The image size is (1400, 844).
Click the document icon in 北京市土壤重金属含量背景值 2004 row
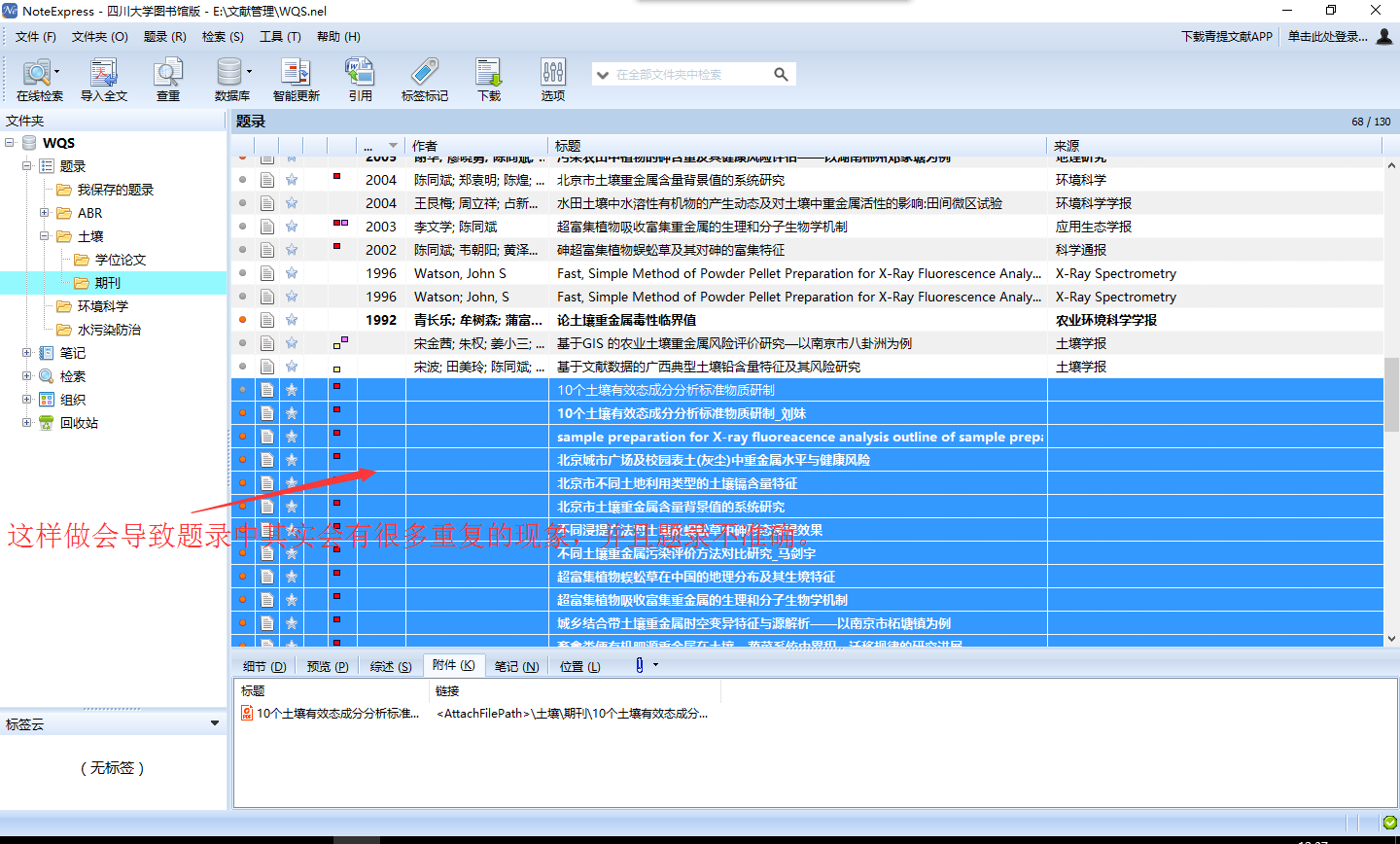[266, 180]
